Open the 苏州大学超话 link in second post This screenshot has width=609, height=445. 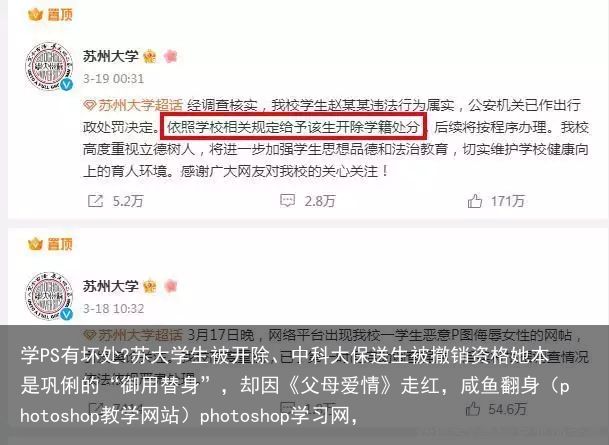click(133, 335)
